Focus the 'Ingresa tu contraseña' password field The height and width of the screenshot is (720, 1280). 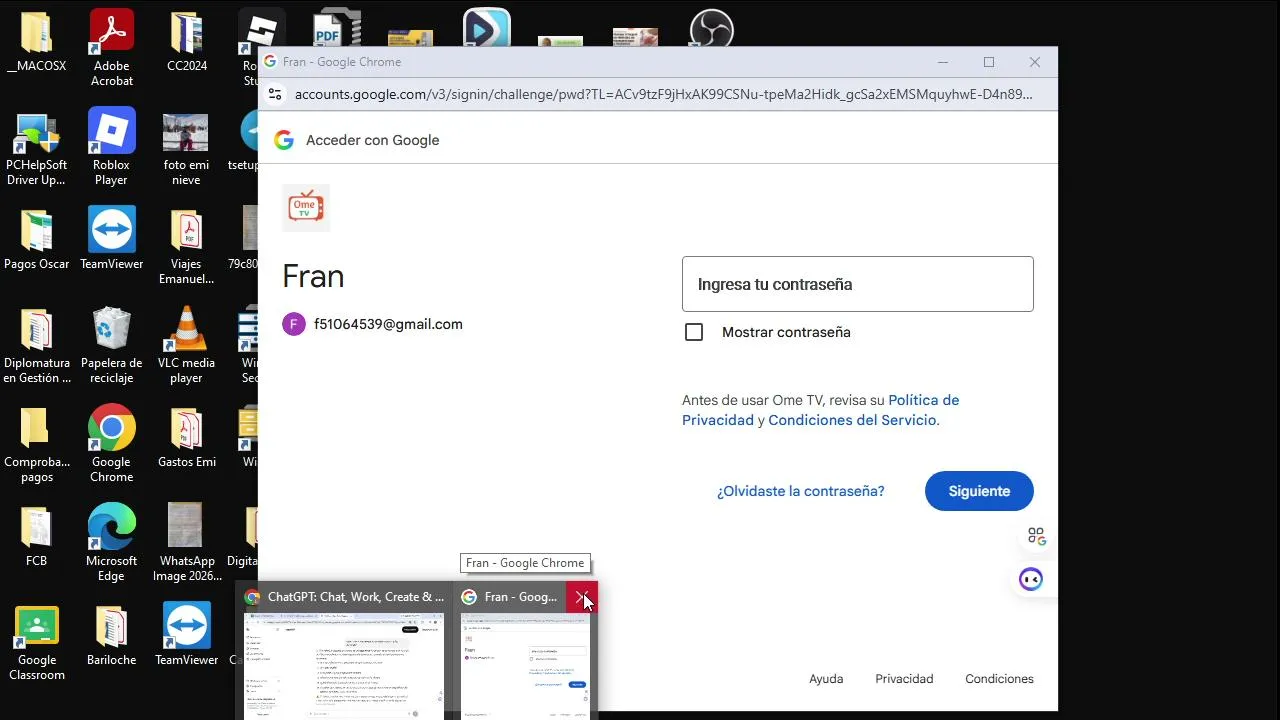click(x=858, y=284)
